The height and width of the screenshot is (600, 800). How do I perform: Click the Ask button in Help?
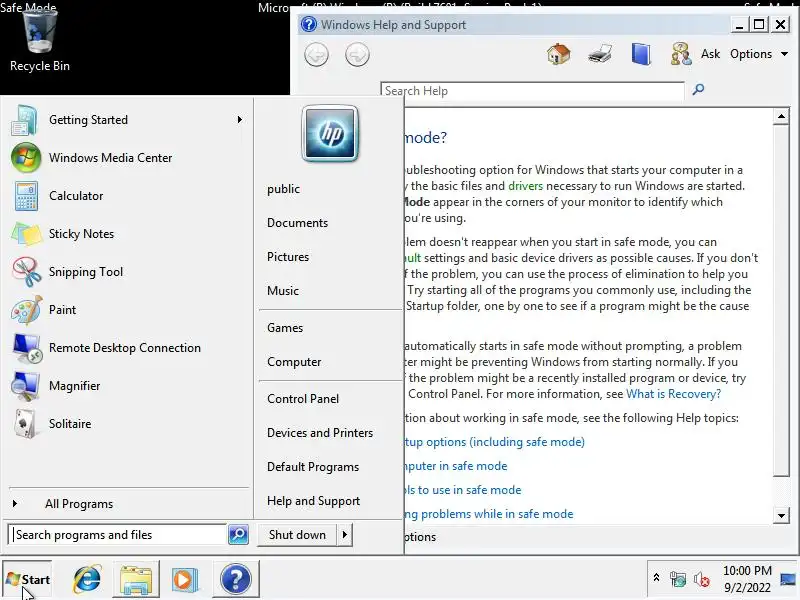710,54
